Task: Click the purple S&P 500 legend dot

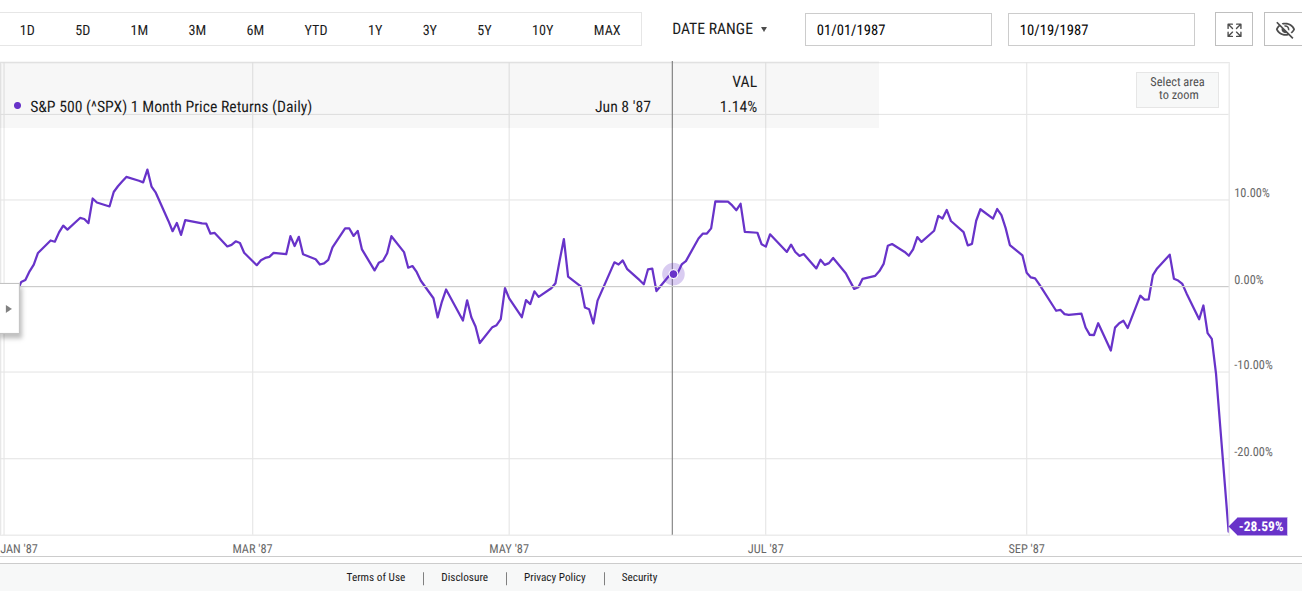Action: pos(18,107)
